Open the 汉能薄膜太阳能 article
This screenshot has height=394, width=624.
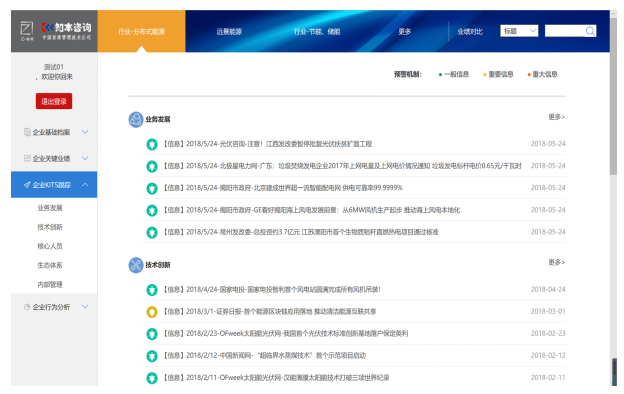point(276,378)
